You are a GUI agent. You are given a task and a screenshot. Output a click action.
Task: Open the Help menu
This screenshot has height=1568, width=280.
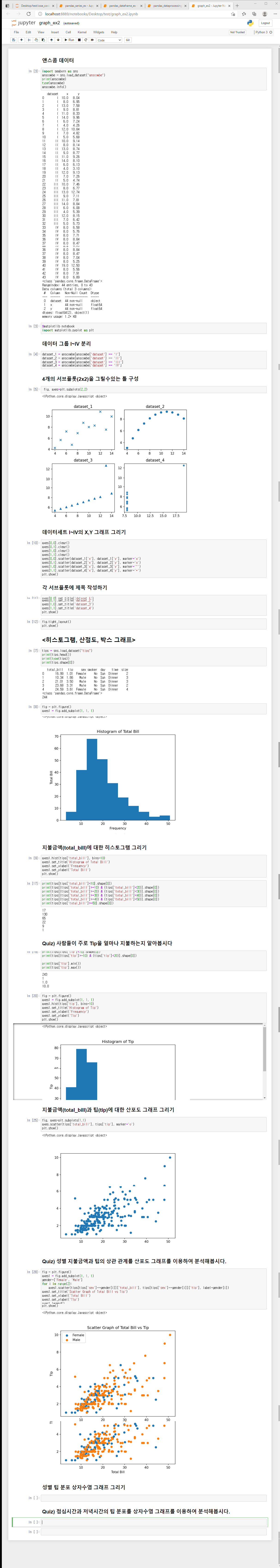coord(114,32)
